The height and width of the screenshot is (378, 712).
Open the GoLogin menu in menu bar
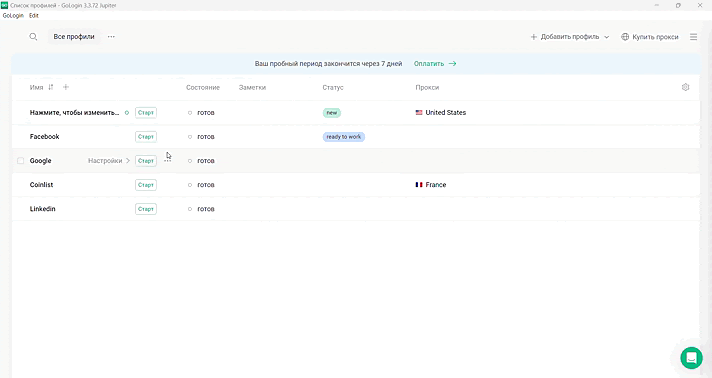tap(13, 15)
